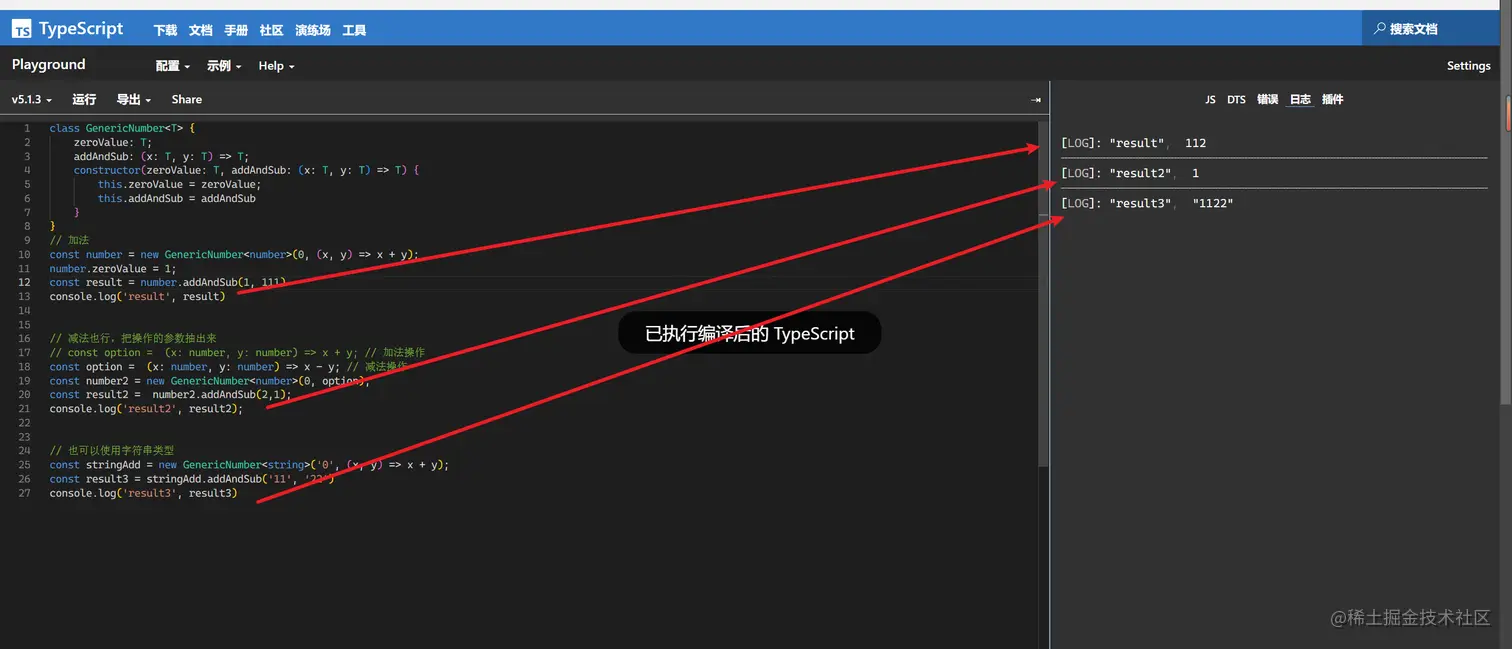Open the Help dropdown menu
This screenshot has height=649, width=1512.
click(276, 66)
